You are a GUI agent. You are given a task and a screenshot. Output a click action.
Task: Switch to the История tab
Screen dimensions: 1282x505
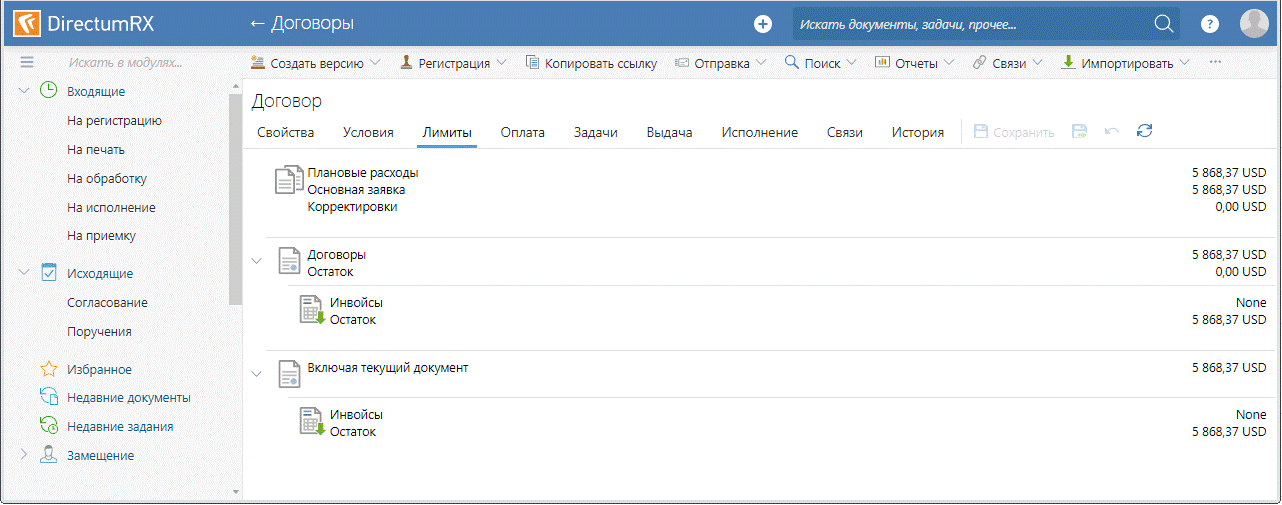(917, 132)
